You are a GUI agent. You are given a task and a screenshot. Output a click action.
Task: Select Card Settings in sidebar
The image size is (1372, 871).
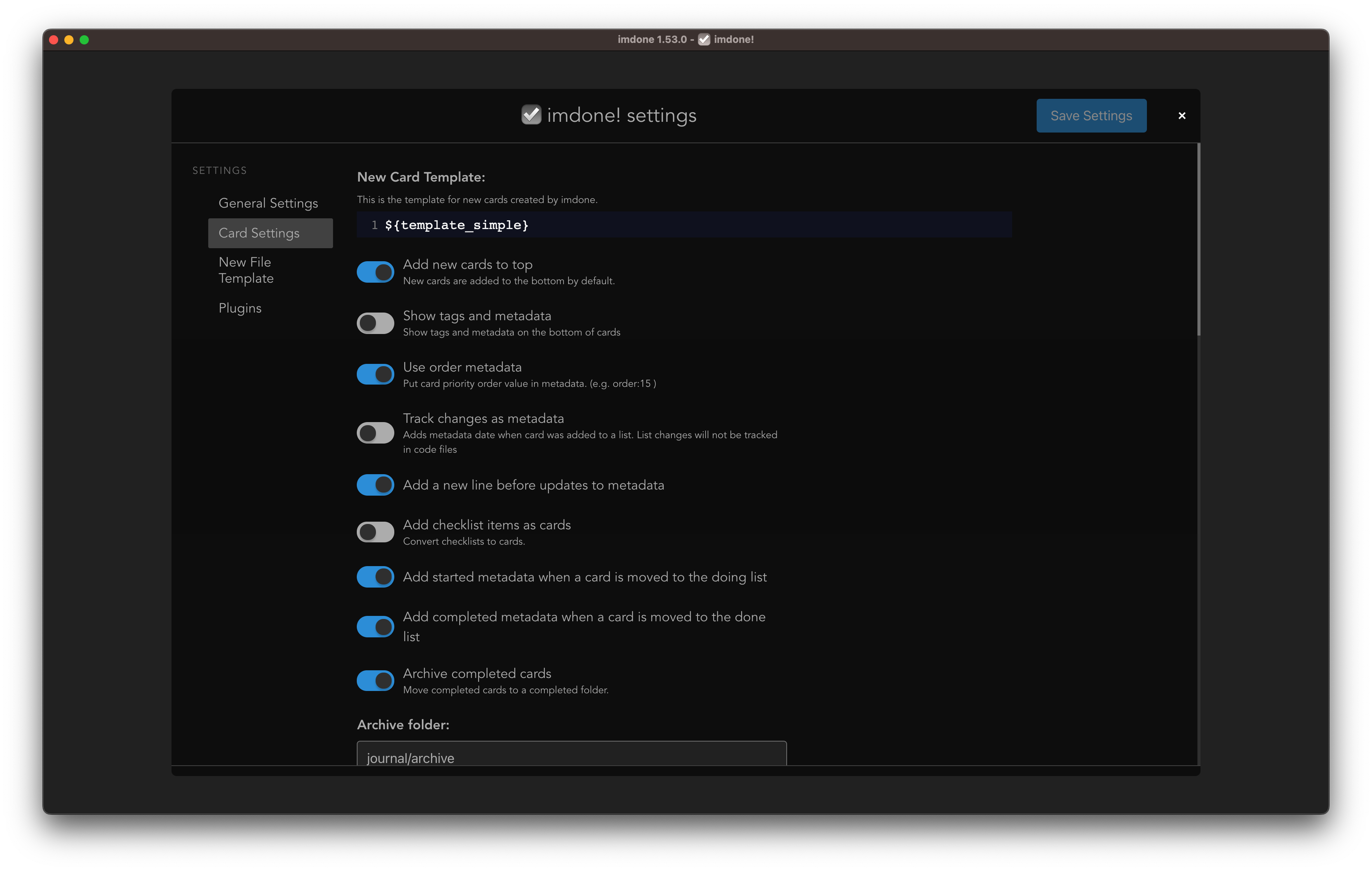(x=271, y=233)
